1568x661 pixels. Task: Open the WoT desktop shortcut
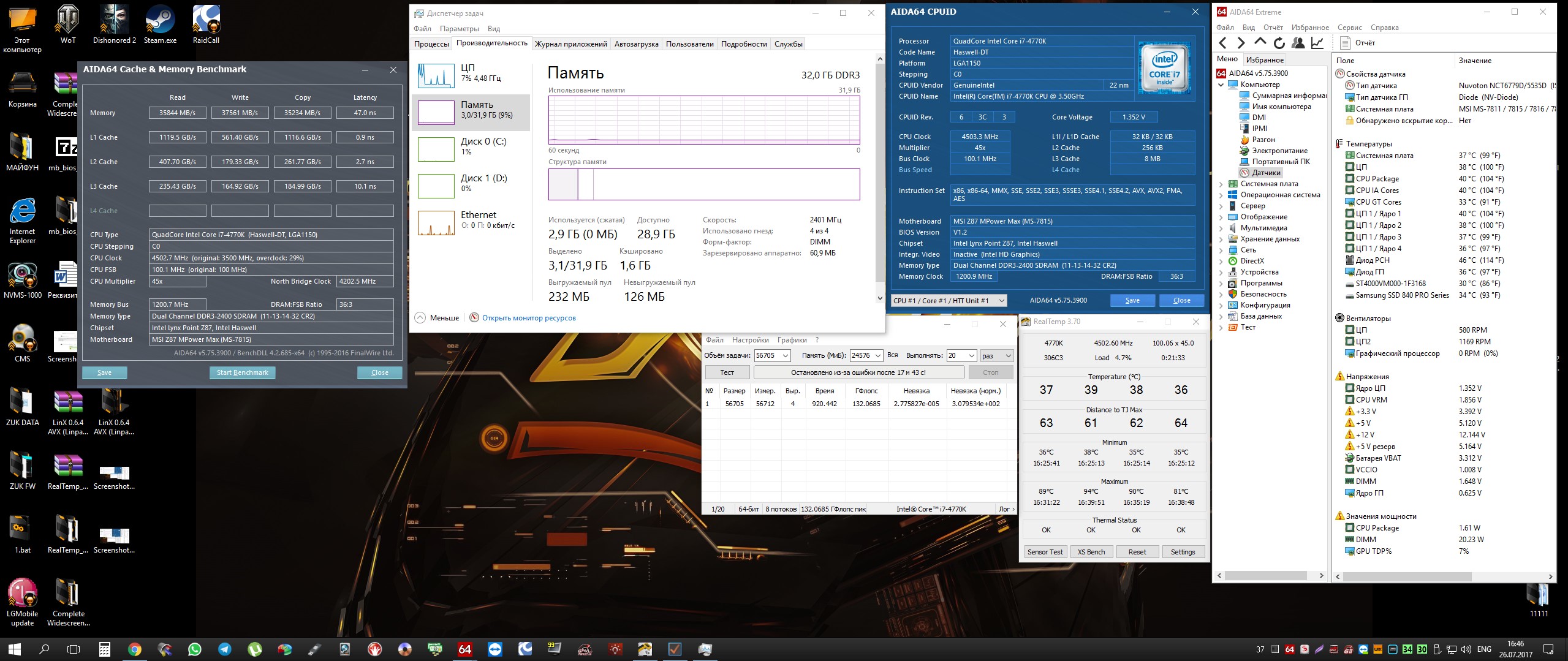67,25
